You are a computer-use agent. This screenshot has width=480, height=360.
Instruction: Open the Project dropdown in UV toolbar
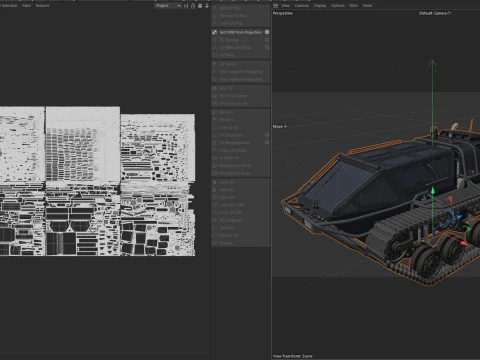[x=168, y=6]
